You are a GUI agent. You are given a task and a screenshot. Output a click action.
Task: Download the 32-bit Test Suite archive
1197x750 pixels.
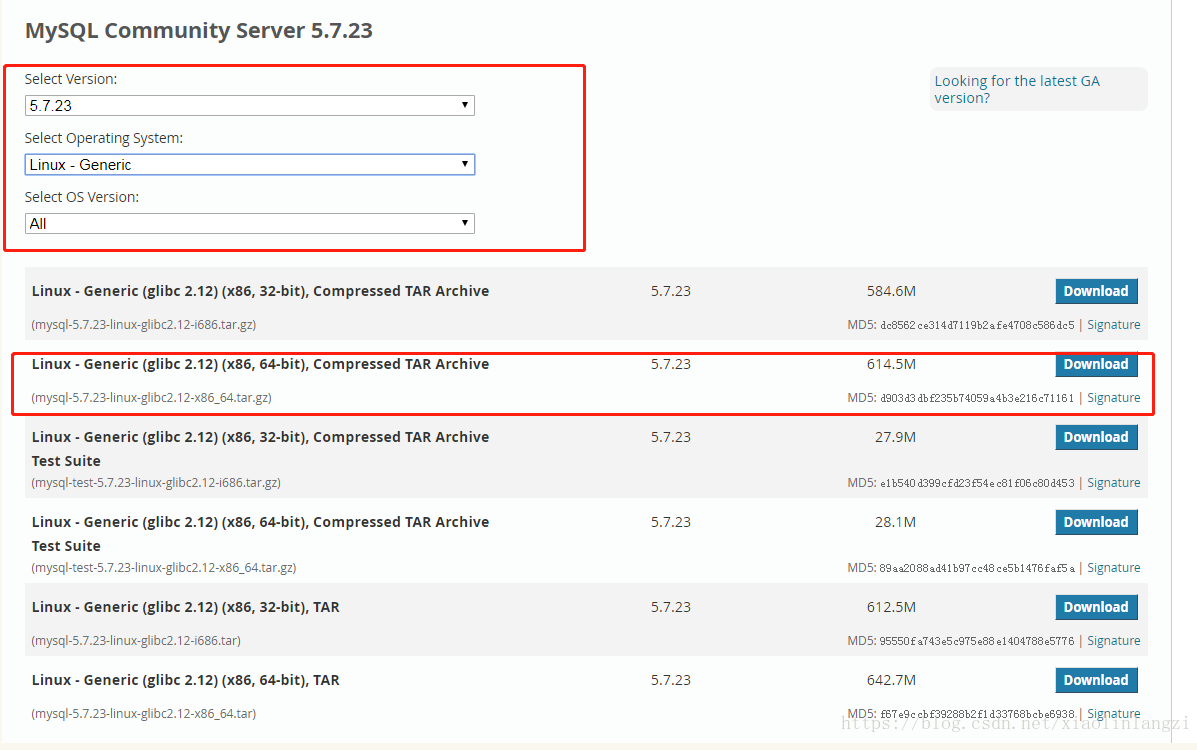1096,437
